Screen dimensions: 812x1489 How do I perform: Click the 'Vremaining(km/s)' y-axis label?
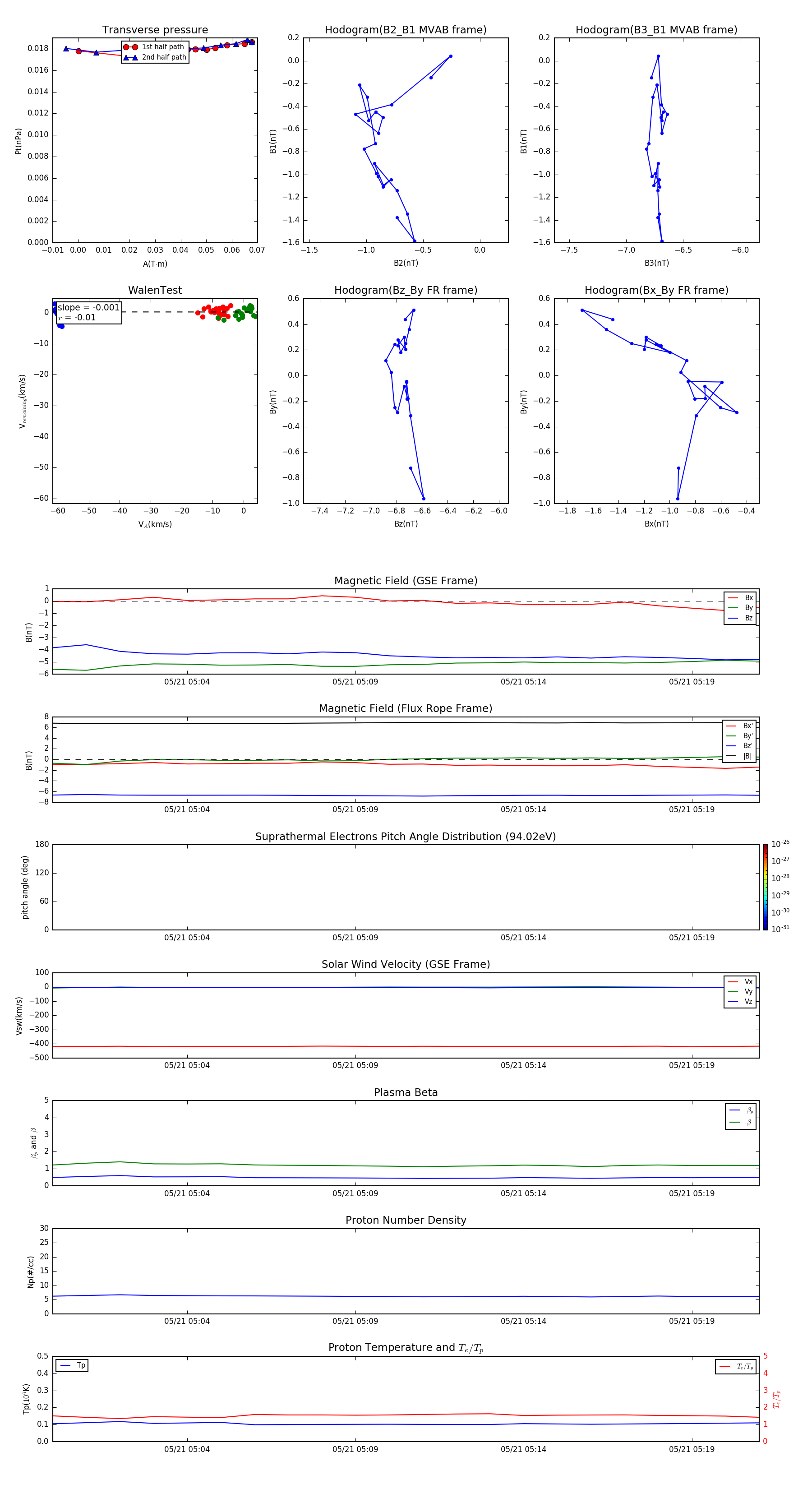pyautogui.click(x=23, y=401)
